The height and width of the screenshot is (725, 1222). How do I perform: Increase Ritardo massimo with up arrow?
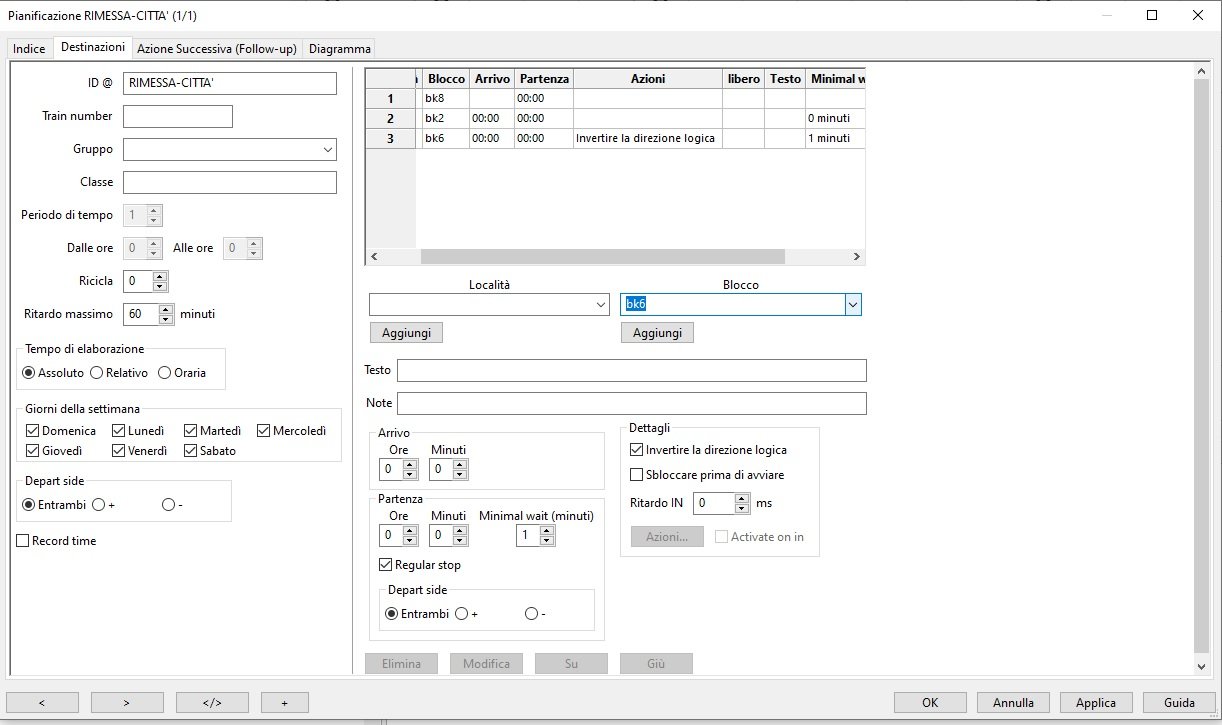pos(166,309)
